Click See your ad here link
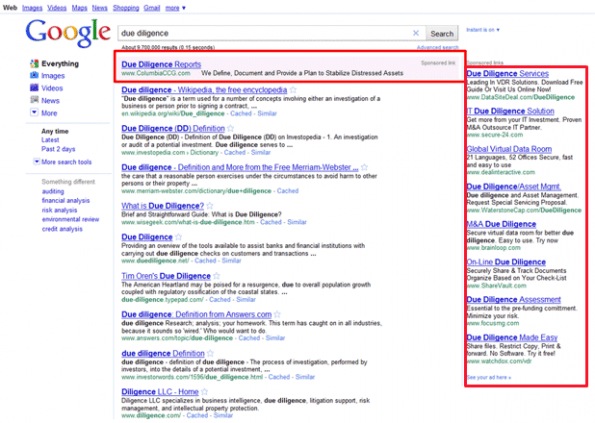Image resolution: width=595 pixels, height=423 pixels. click(x=489, y=377)
